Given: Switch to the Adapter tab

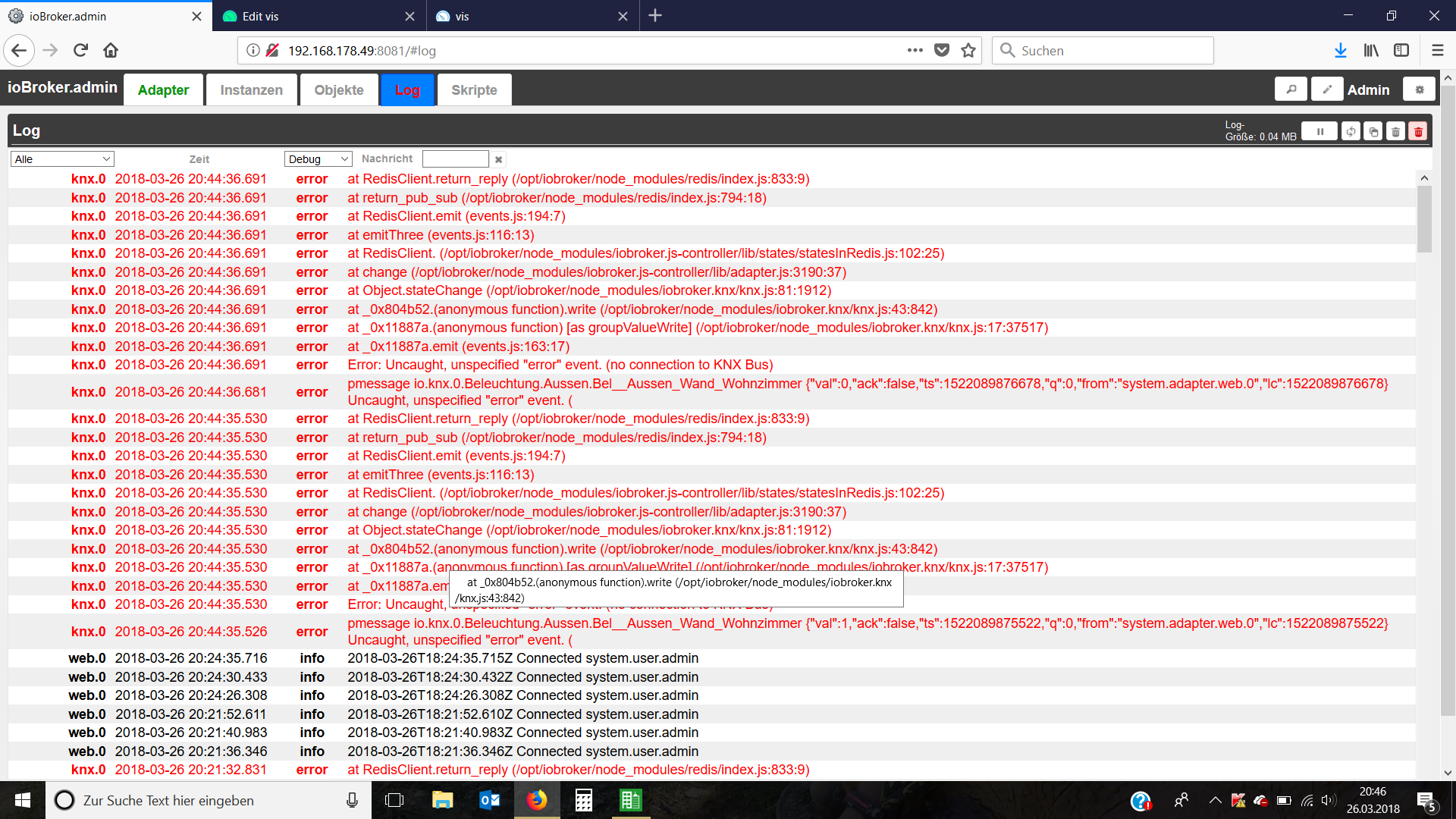Looking at the screenshot, I should coord(163,89).
